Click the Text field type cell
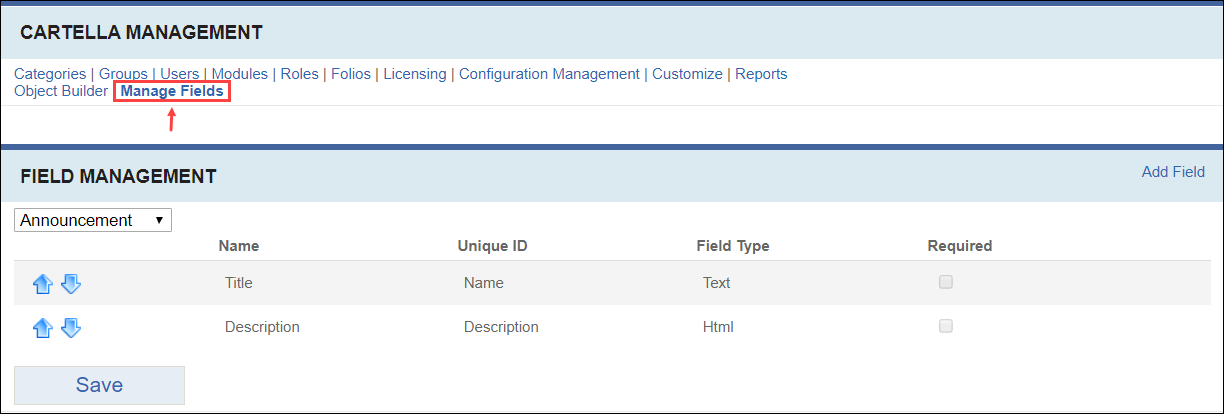 (x=717, y=283)
